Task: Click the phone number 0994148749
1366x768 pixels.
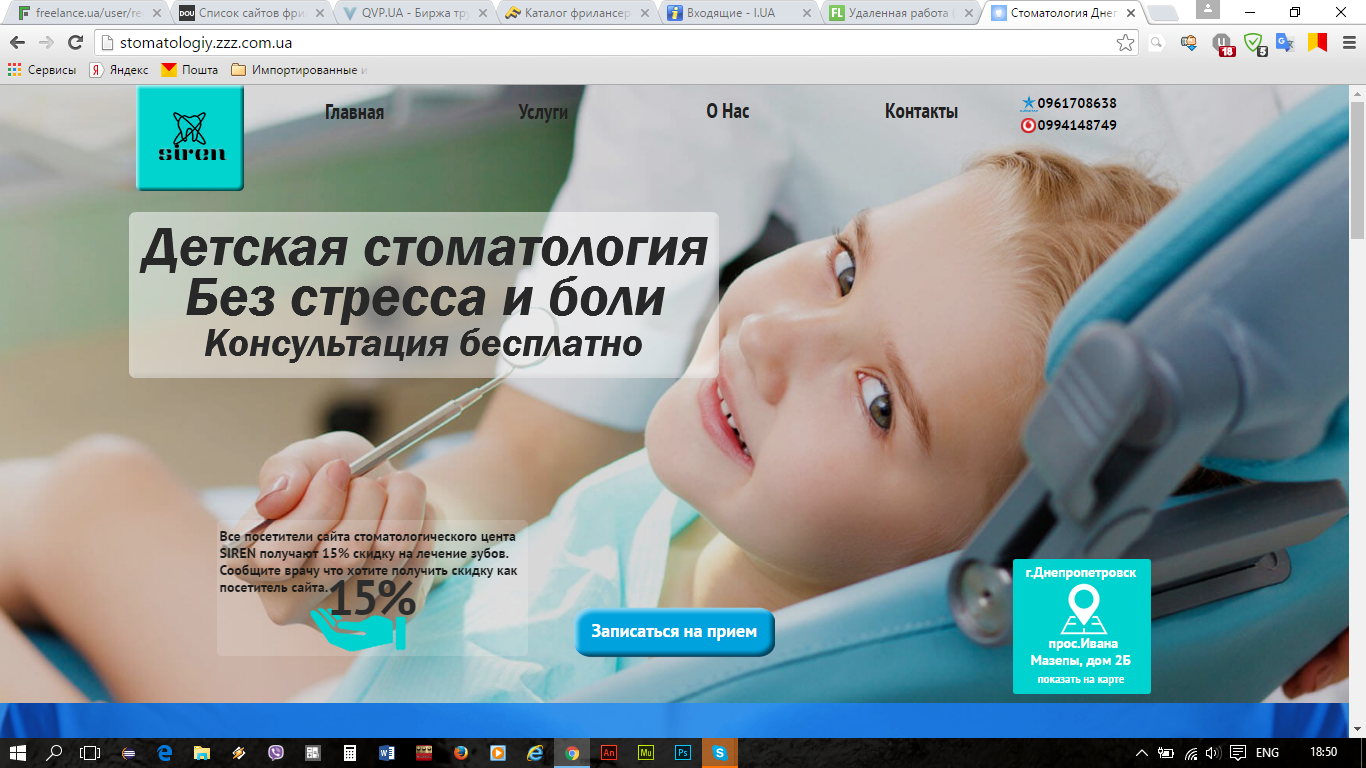Action: click(x=1077, y=125)
